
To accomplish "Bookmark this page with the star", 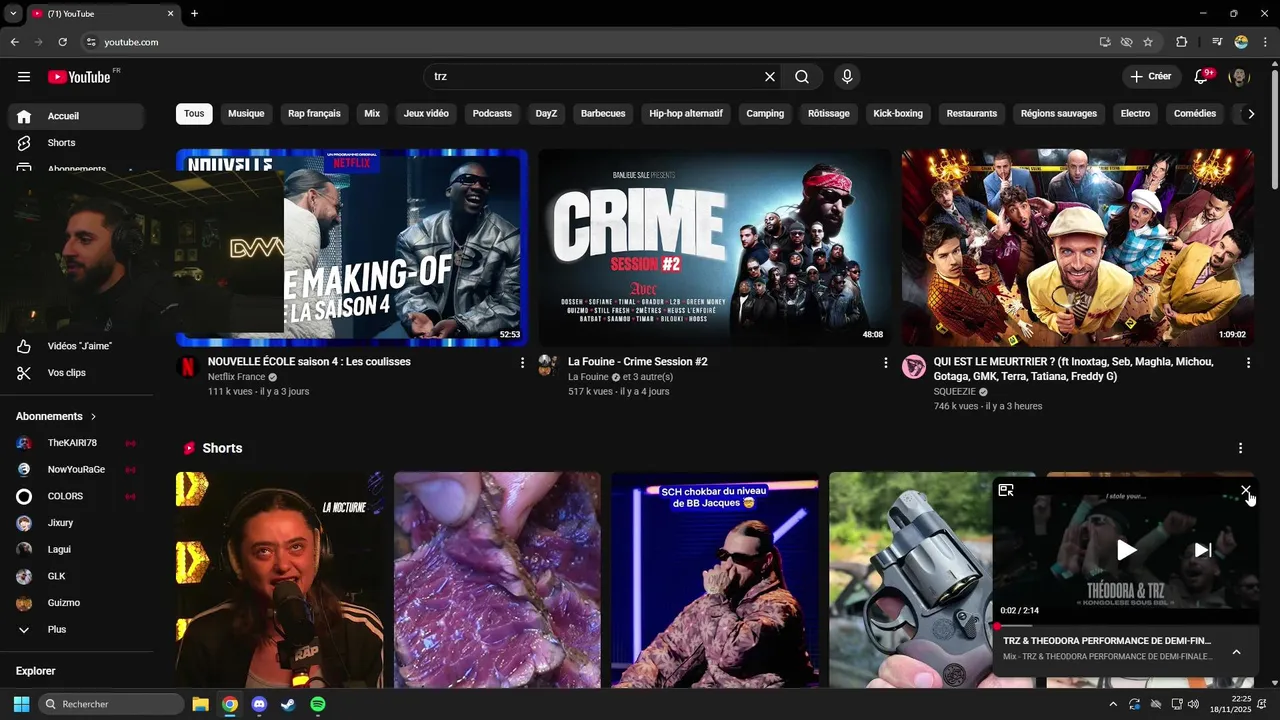I will [x=1148, y=42].
